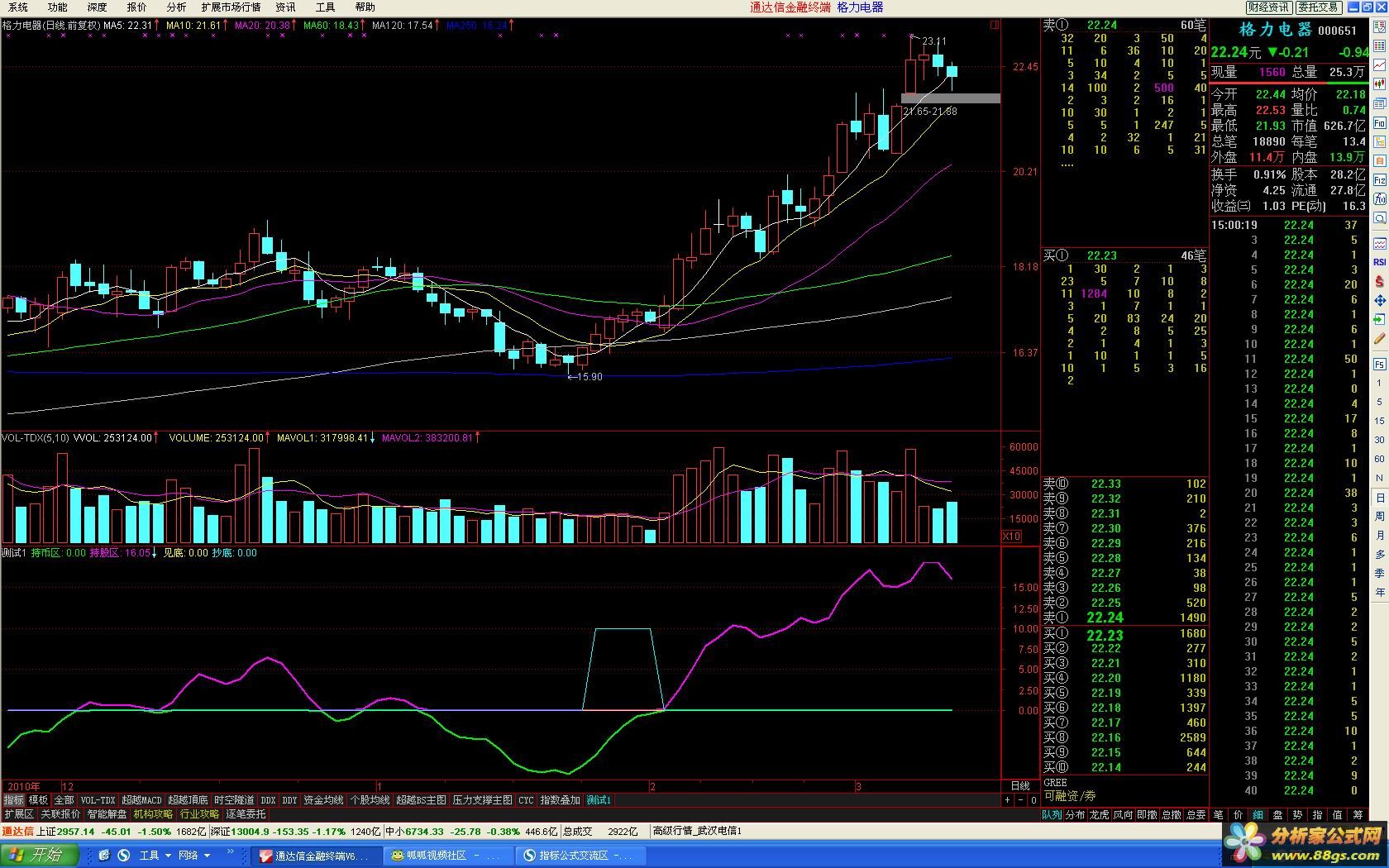Select the 30 minute period button

pos(1379,440)
